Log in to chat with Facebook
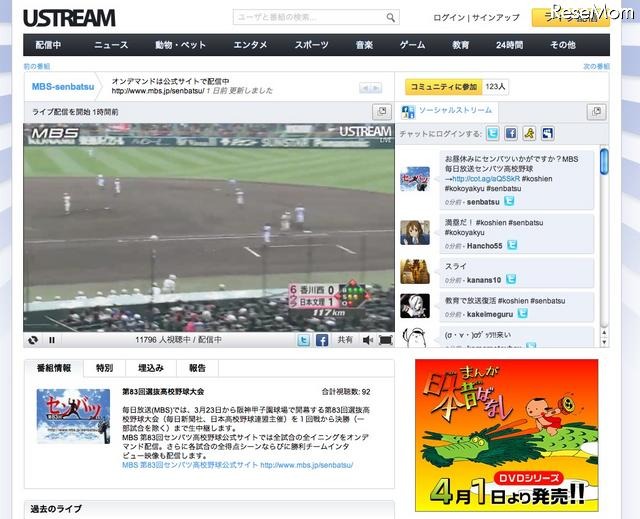640x519 pixels. coord(511,133)
